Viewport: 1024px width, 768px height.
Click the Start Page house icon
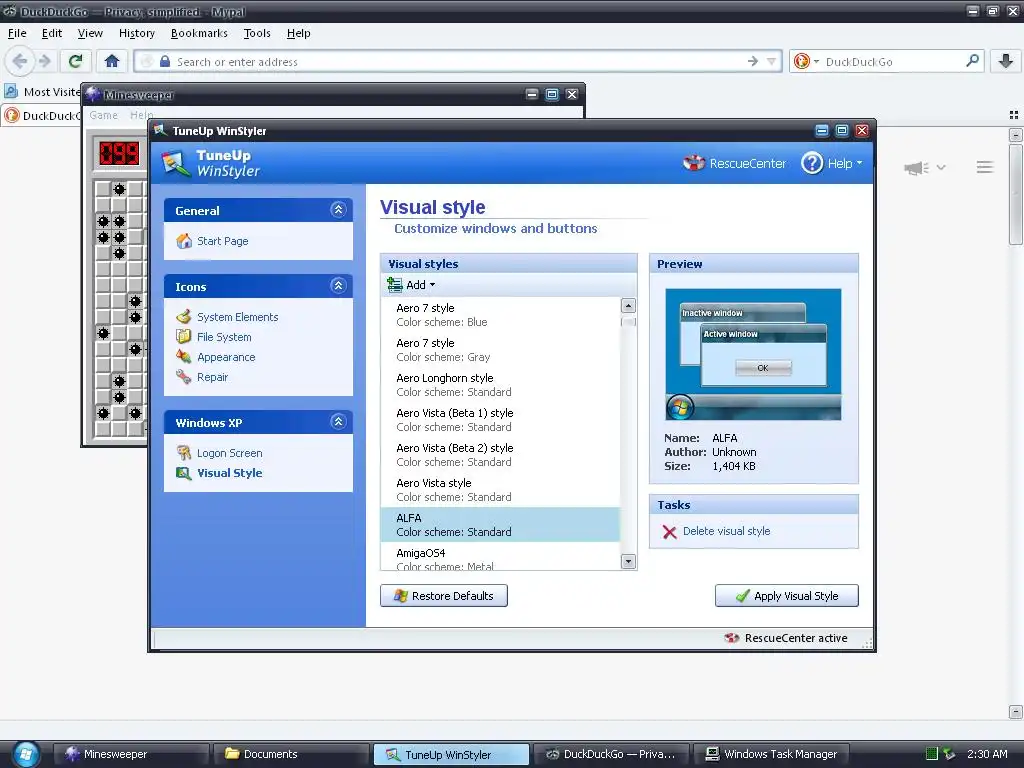184,241
